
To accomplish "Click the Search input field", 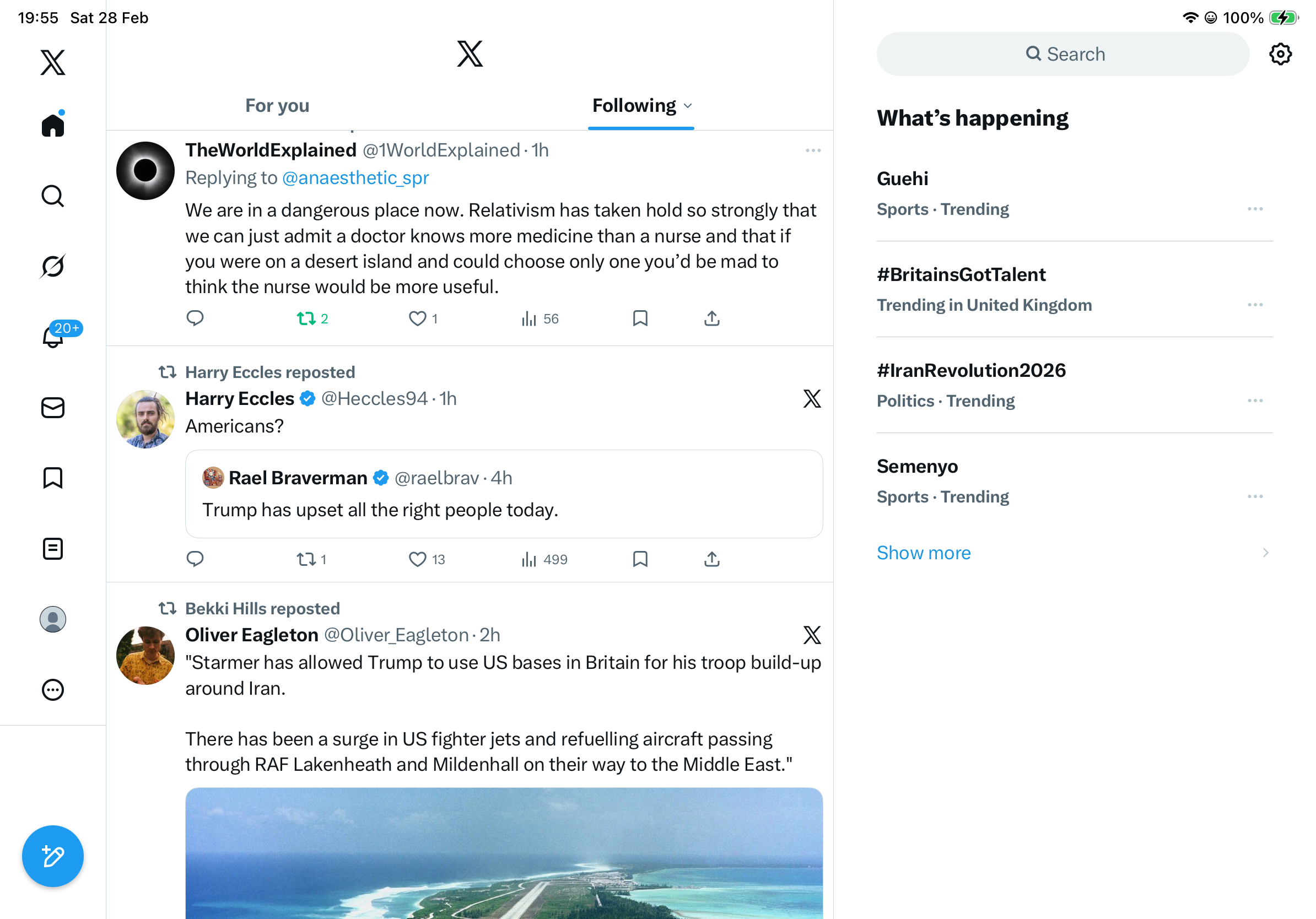I will pyautogui.click(x=1062, y=55).
